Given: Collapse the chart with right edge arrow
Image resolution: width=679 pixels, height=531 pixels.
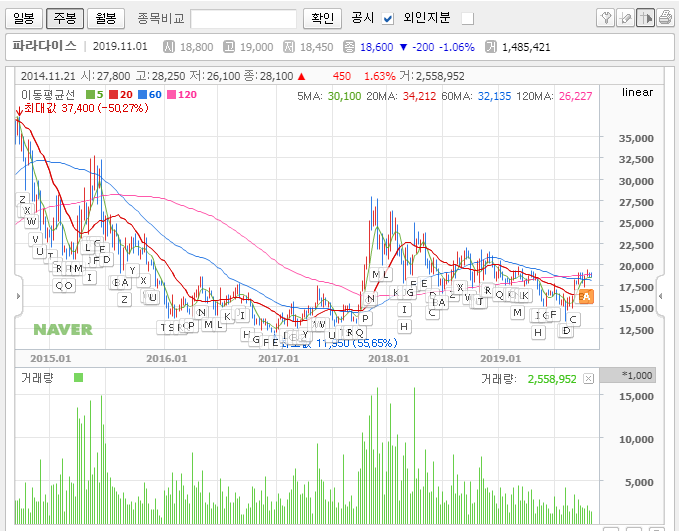Looking at the screenshot, I should [x=660, y=296].
